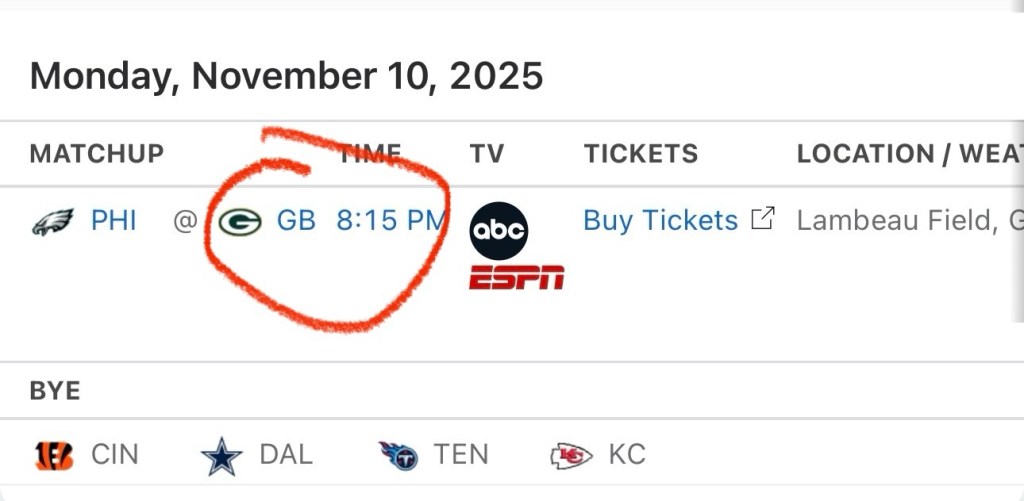
Task: Click the TICKETS column header
Action: (641, 154)
